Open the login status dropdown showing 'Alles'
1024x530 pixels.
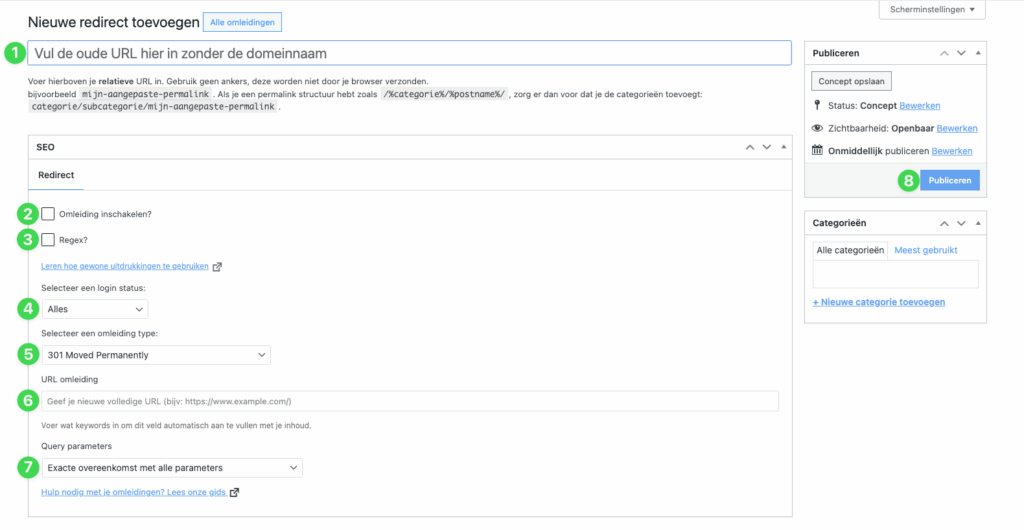(94, 310)
